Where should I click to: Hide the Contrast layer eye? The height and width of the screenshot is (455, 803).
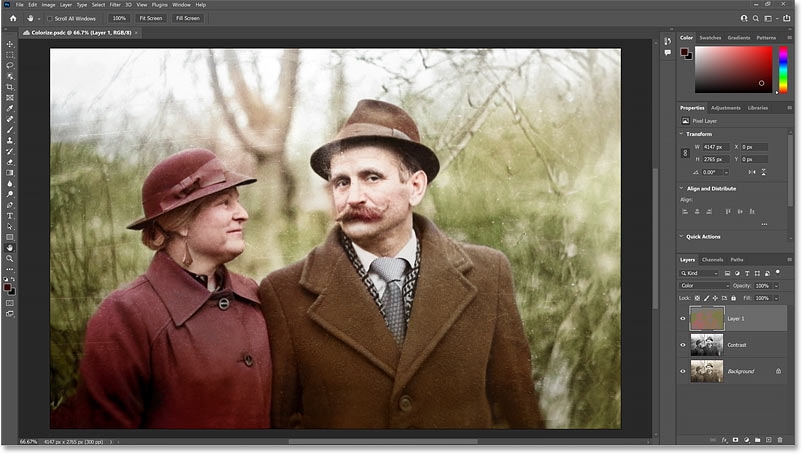tap(683, 345)
